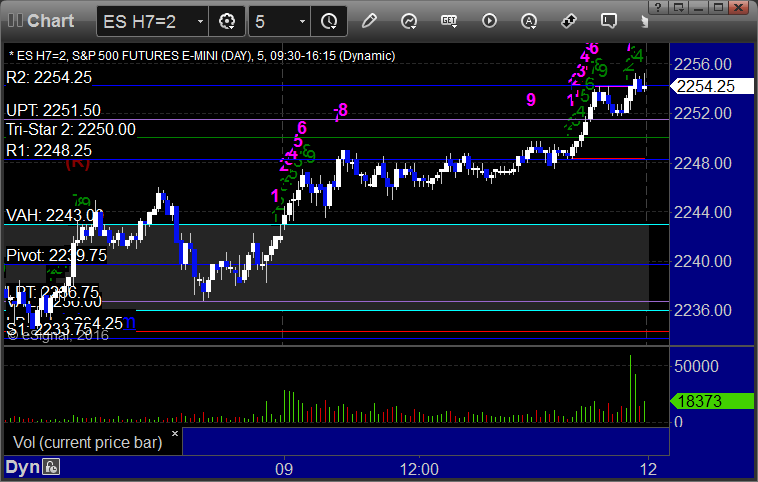Screen dimensions: 758x482
Task: Click the window options dropdown icon in title bar
Action: coord(679,7)
